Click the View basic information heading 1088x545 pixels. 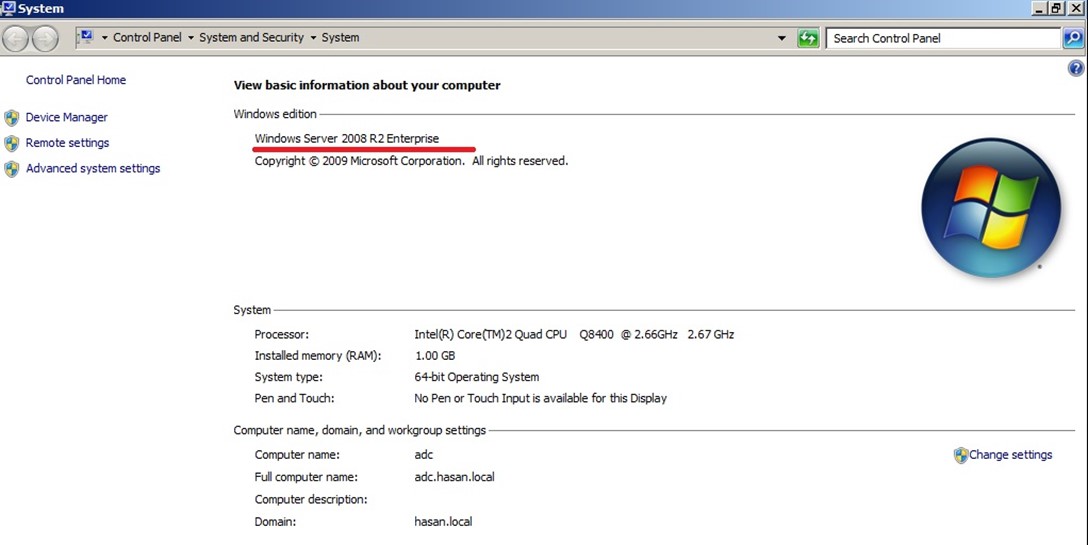click(x=367, y=85)
